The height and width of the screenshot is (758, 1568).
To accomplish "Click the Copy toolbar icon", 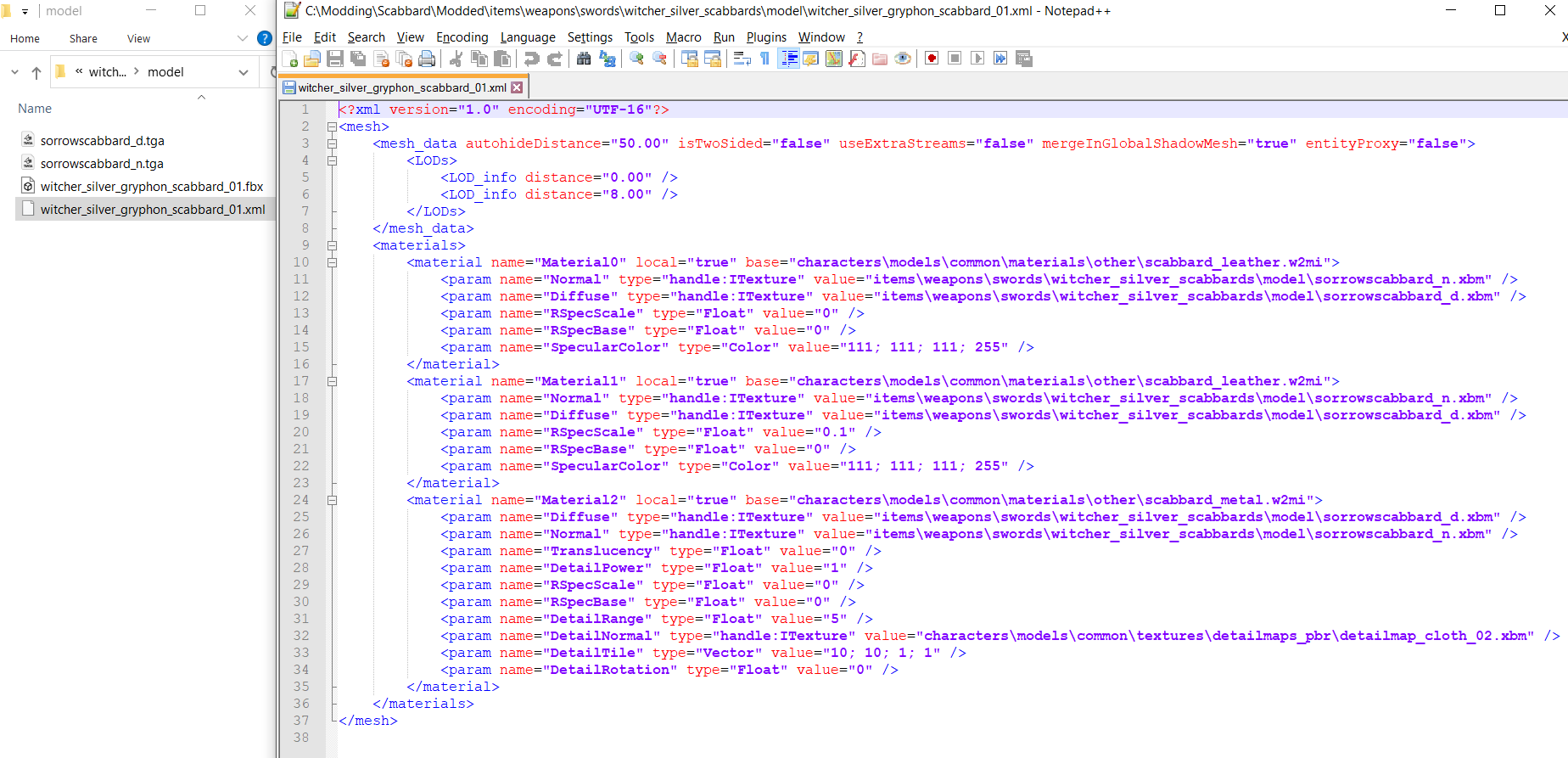I will click(479, 59).
